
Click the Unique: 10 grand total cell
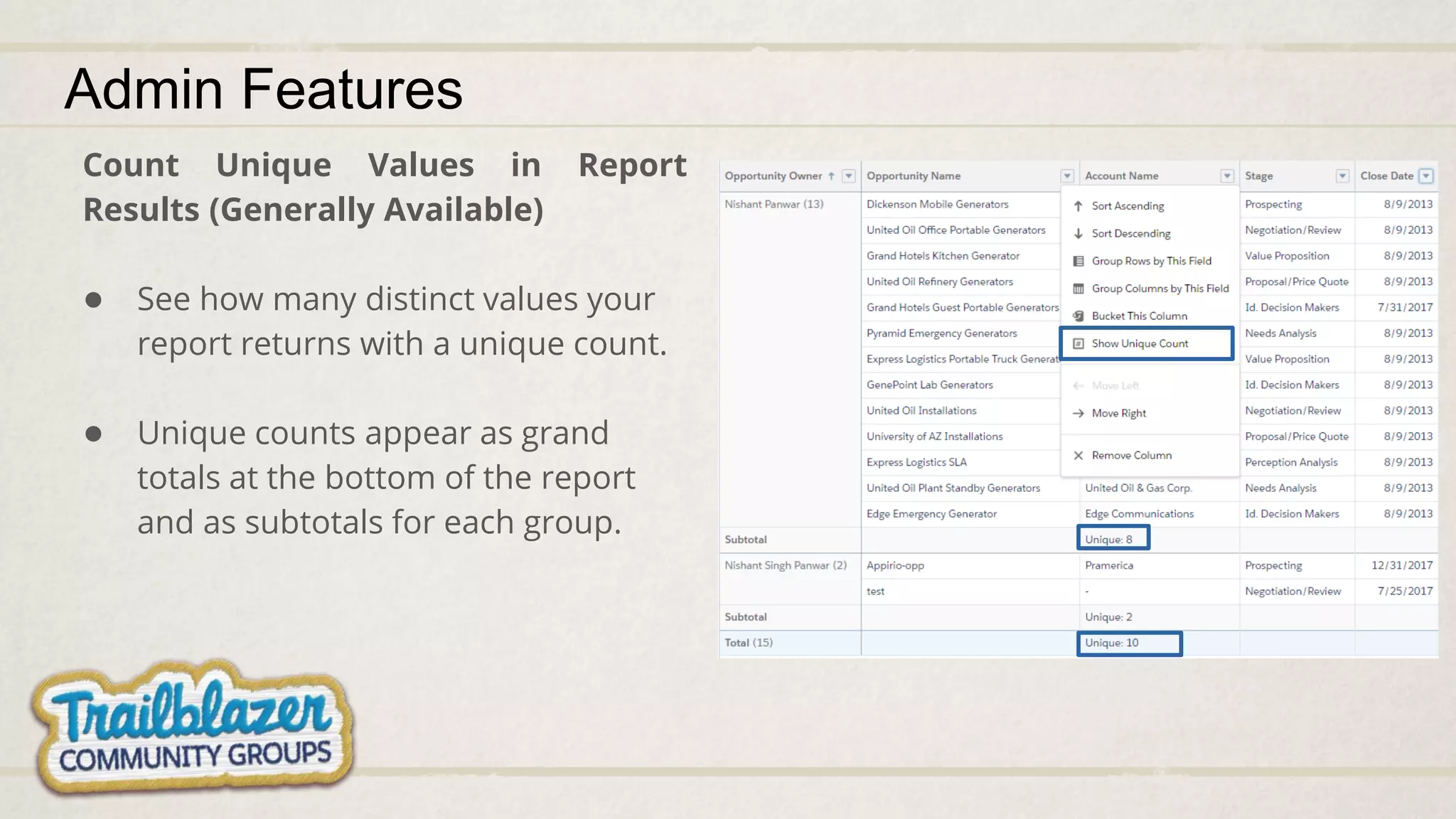tap(1129, 643)
